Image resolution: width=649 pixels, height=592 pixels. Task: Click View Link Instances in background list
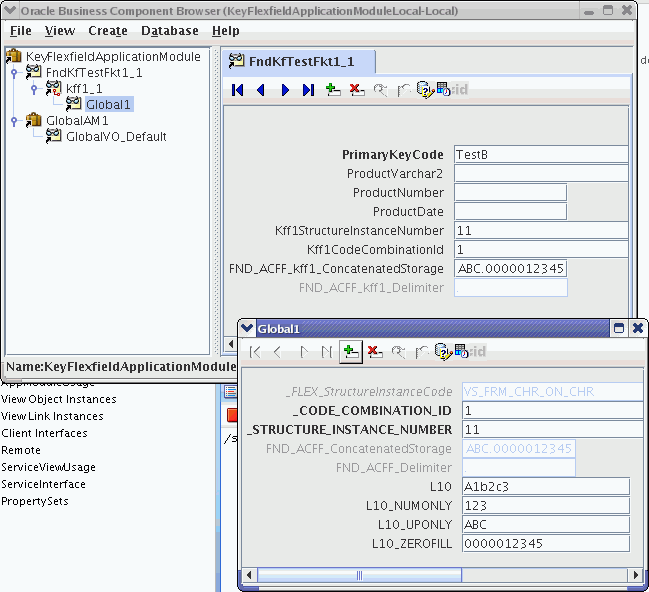click(x=52, y=416)
